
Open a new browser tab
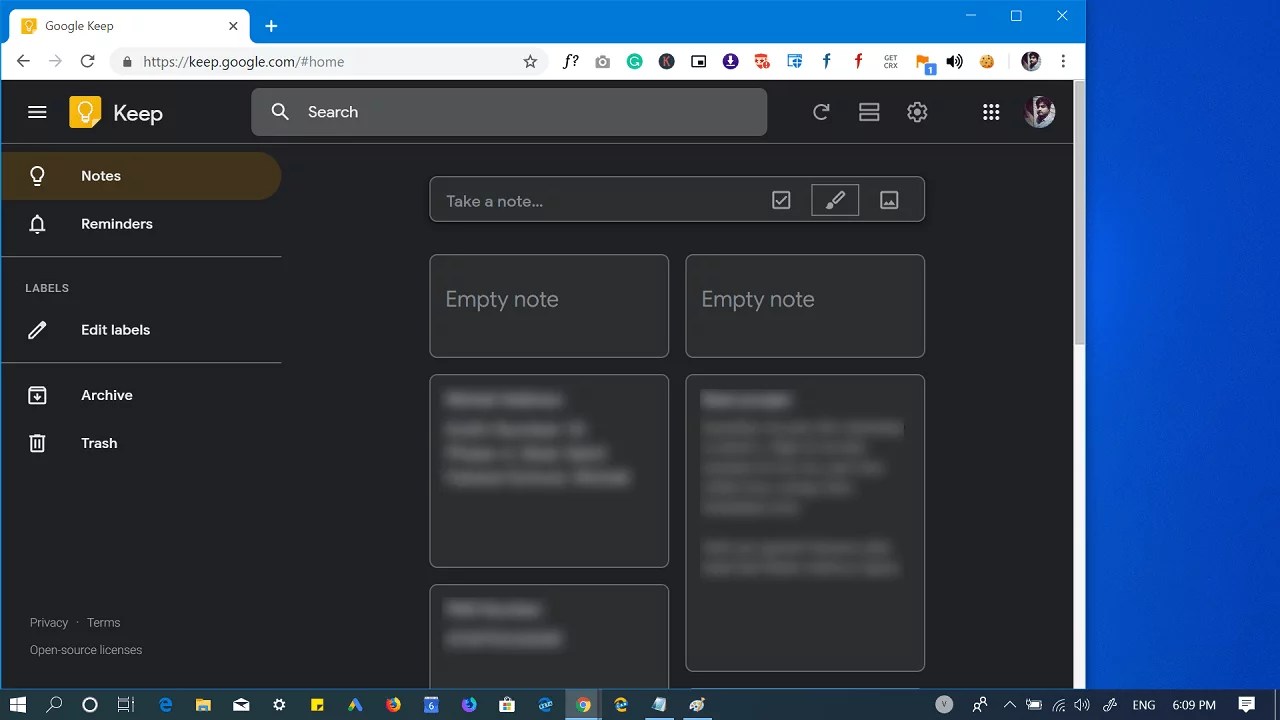click(271, 26)
